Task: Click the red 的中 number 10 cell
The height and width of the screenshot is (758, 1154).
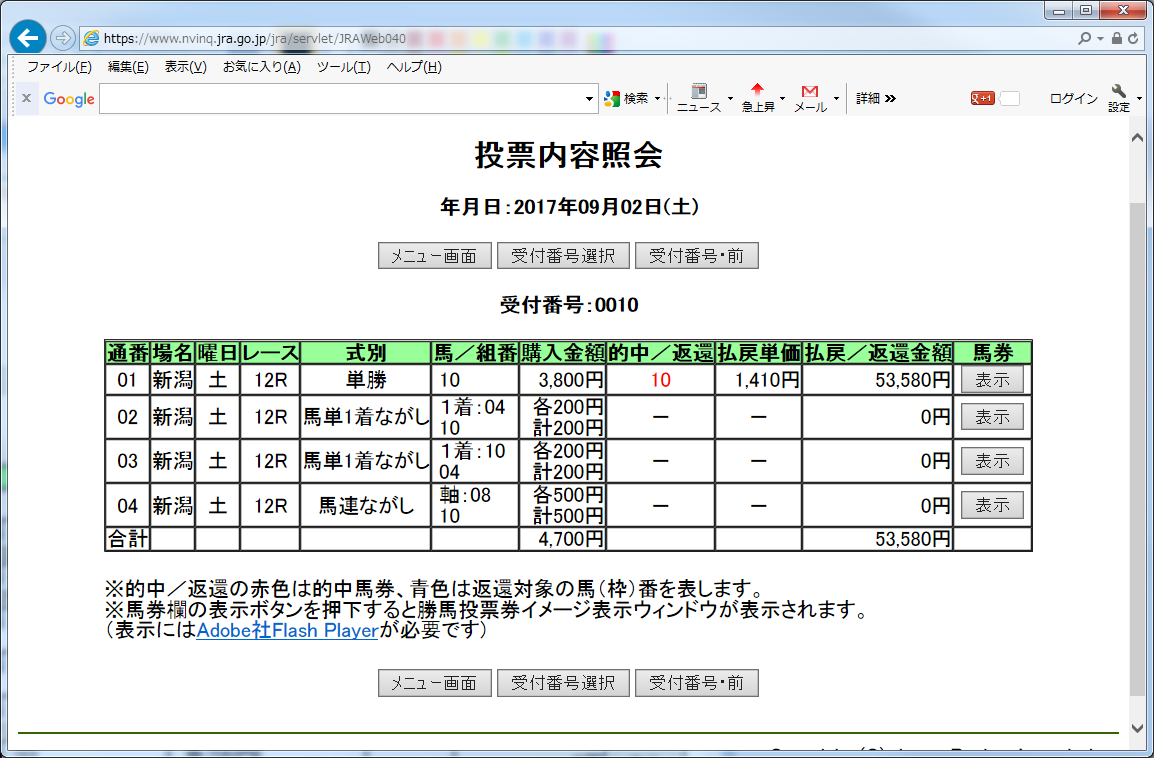Action: click(x=661, y=380)
